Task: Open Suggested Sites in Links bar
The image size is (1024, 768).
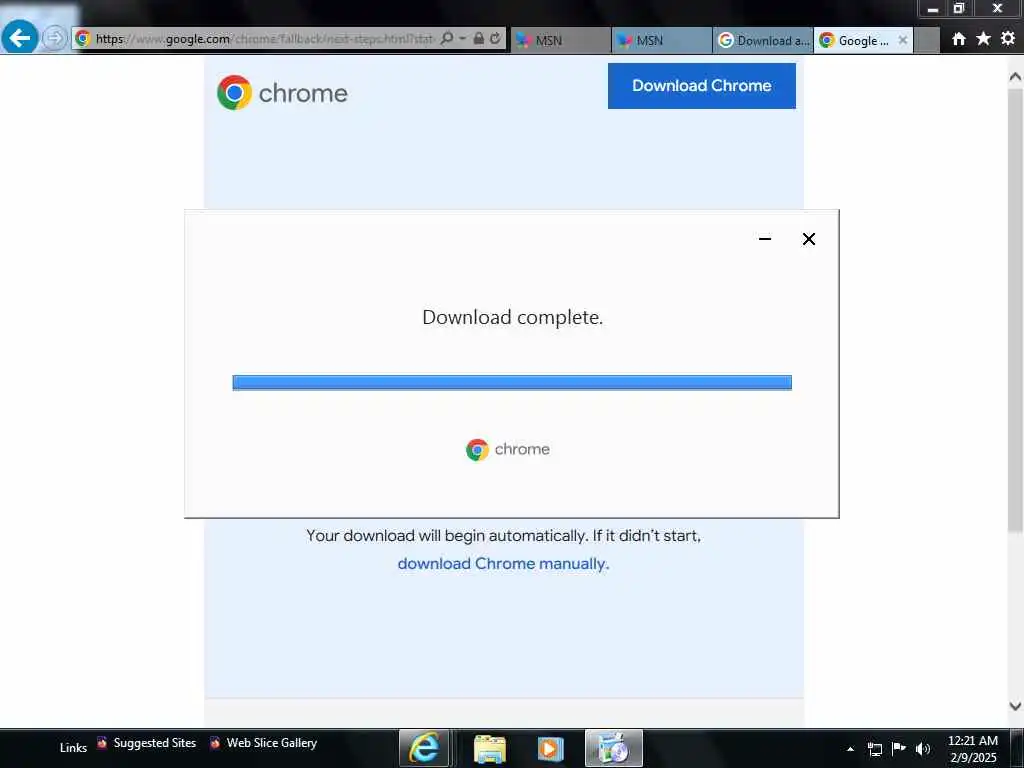Action: coord(147,743)
